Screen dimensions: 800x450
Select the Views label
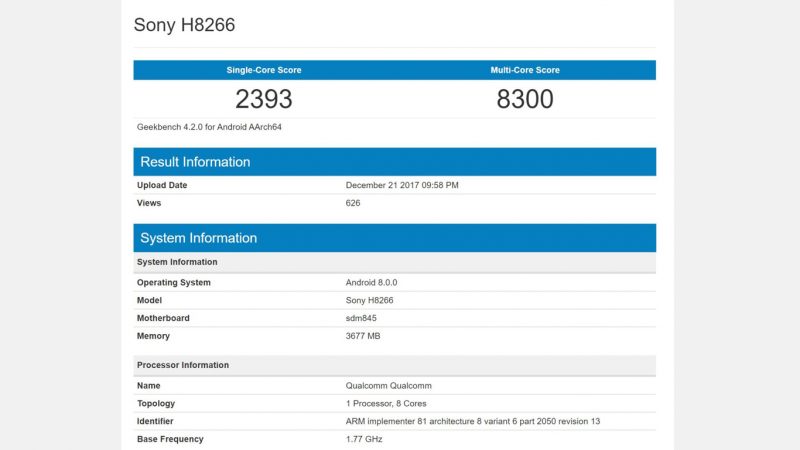click(x=149, y=203)
